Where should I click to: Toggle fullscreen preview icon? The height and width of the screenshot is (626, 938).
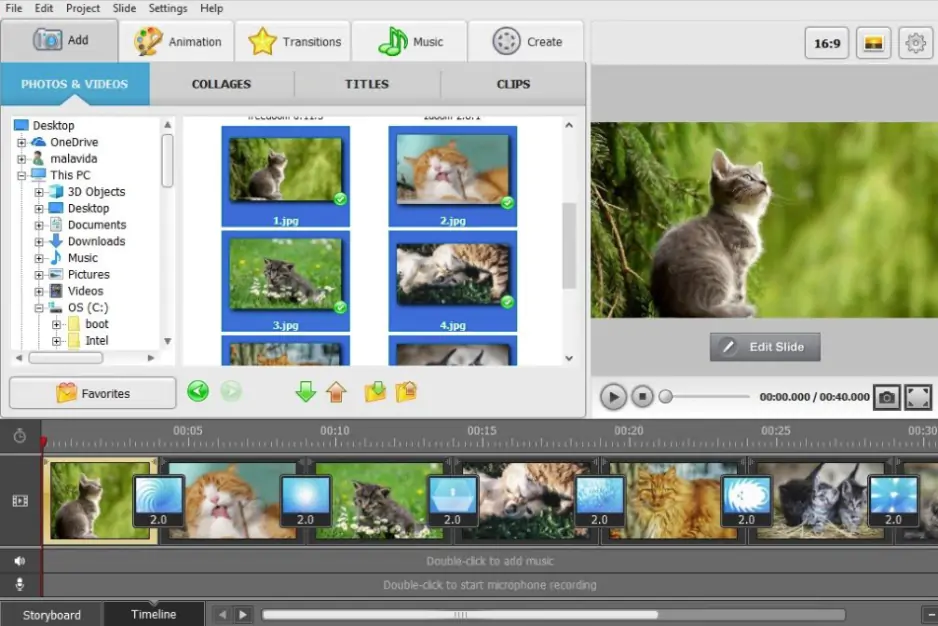coord(918,397)
